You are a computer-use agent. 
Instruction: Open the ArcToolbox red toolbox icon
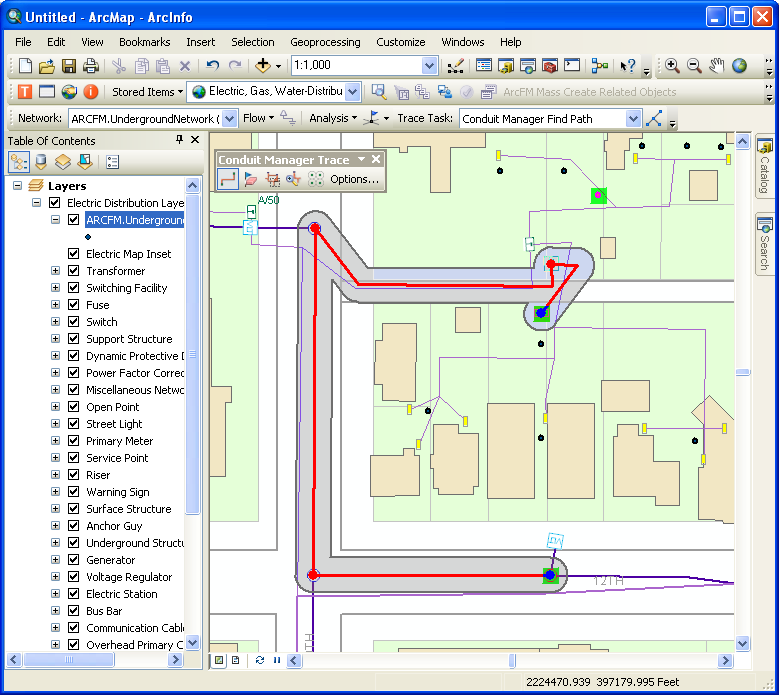(x=550, y=66)
